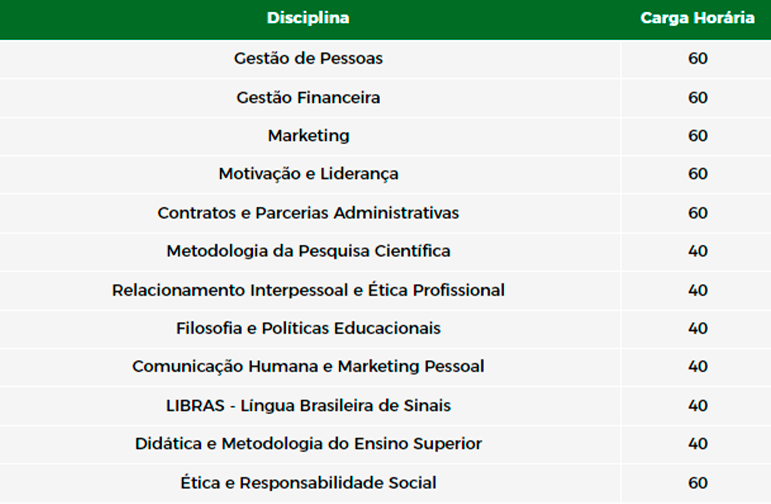The image size is (771, 504).
Task: Click the hours value for Marketing
Action: coord(698,136)
